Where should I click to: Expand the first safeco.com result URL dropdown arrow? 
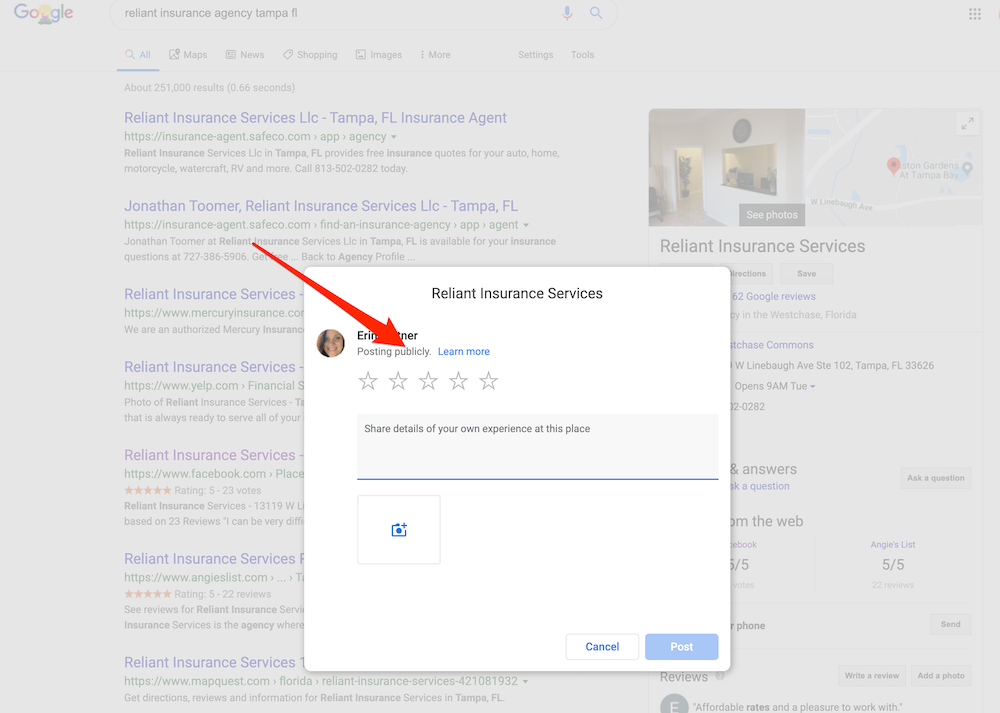point(393,137)
